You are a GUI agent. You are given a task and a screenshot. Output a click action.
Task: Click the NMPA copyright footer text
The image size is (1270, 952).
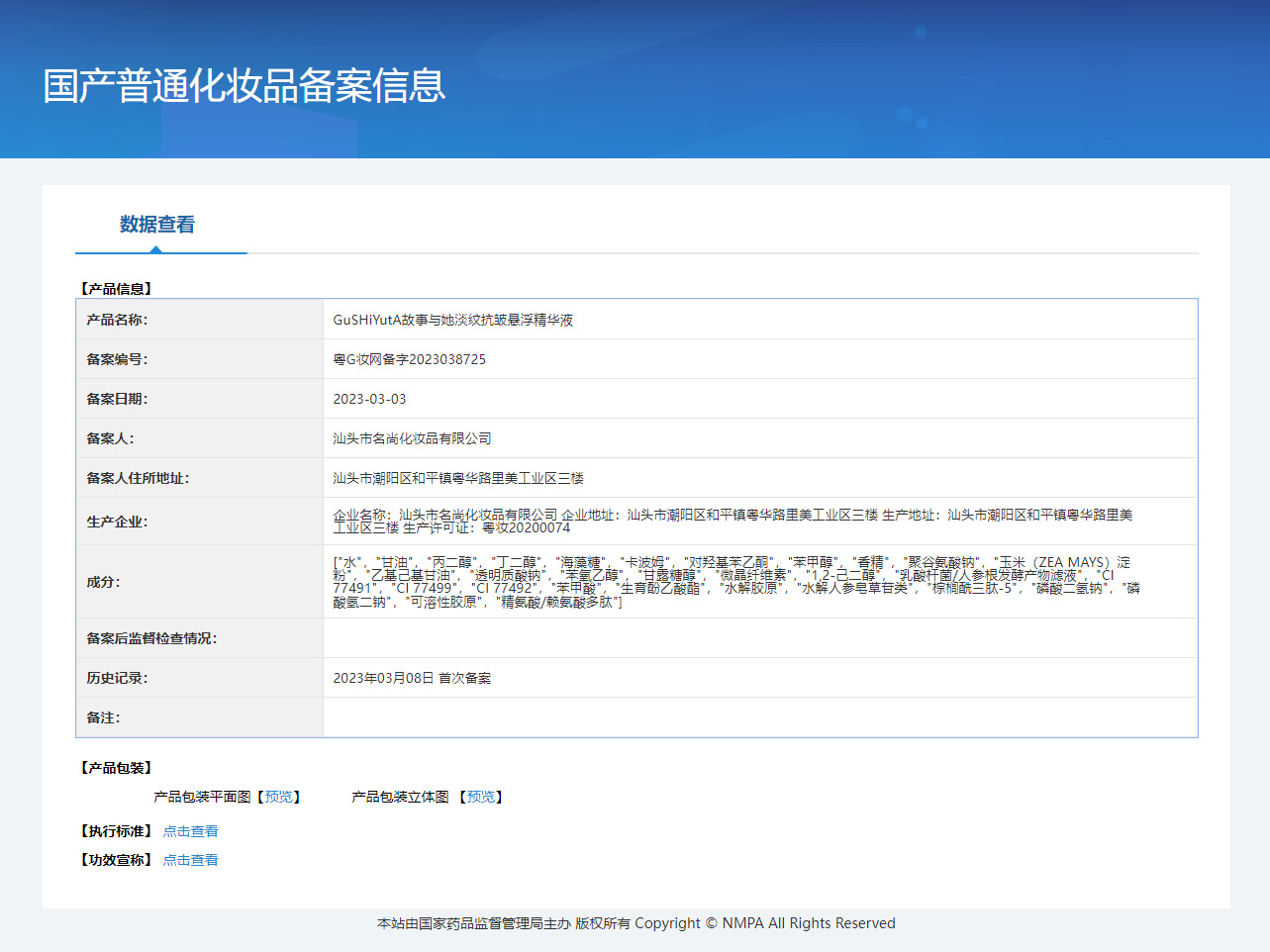(x=635, y=923)
